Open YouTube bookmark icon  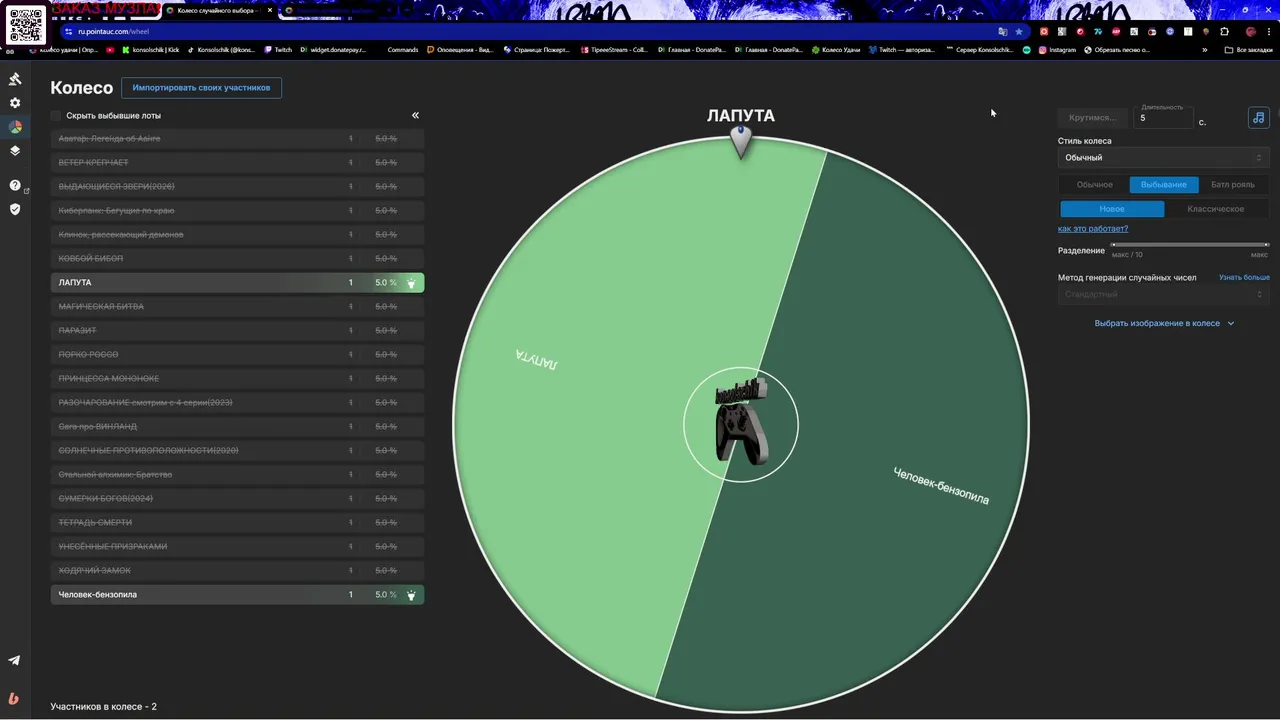[x=110, y=50]
